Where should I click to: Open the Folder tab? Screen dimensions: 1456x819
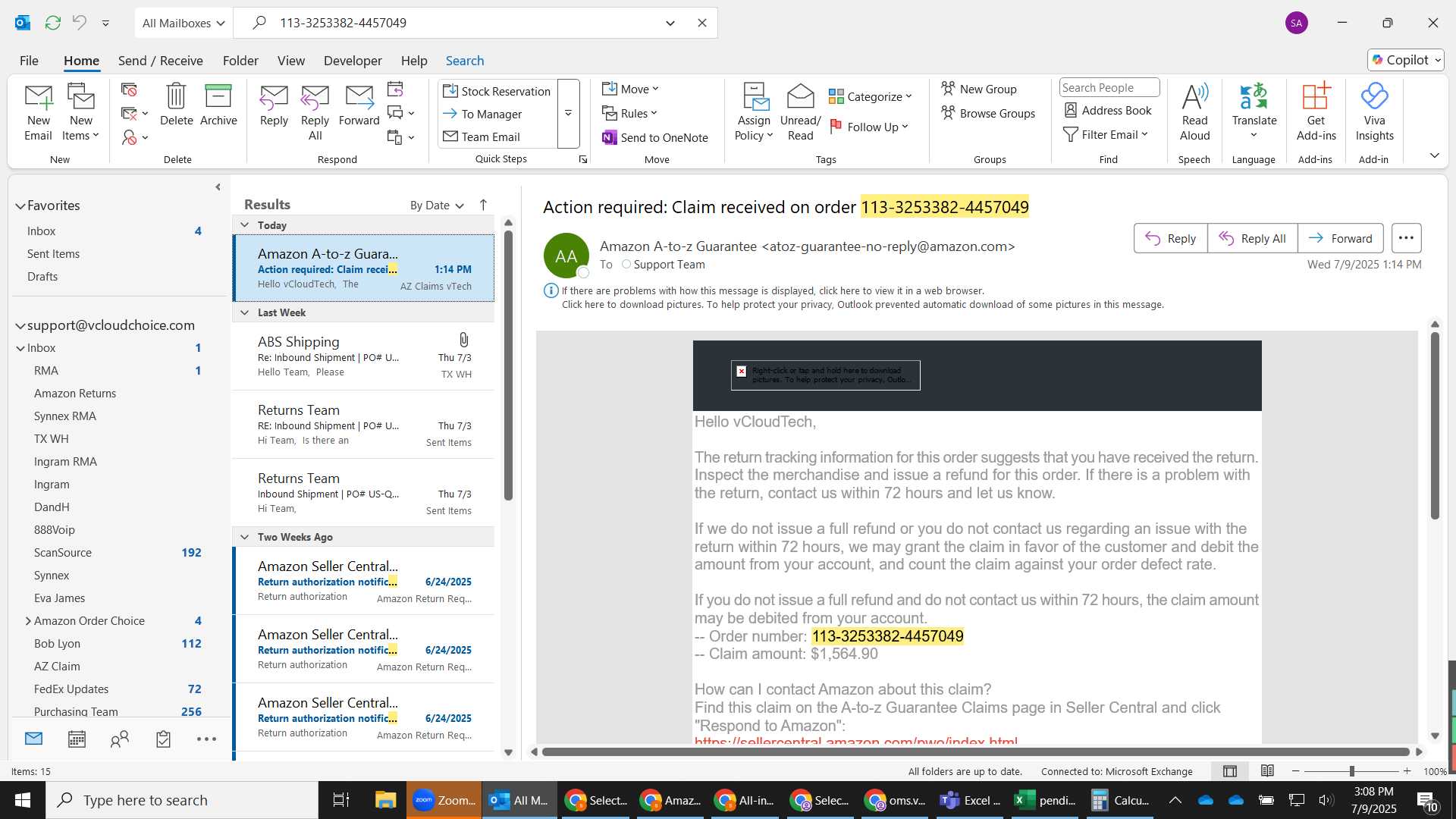[x=240, y=61]
